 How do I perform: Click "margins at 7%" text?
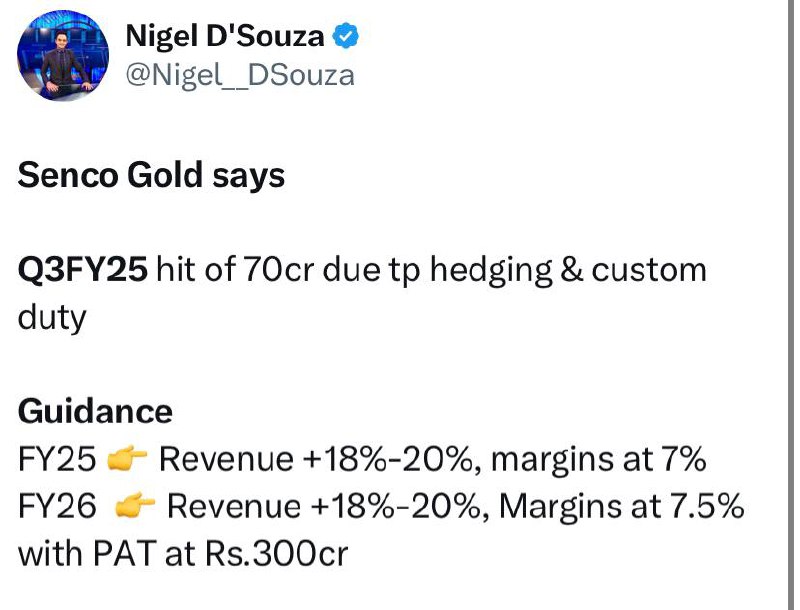point(598,460)
